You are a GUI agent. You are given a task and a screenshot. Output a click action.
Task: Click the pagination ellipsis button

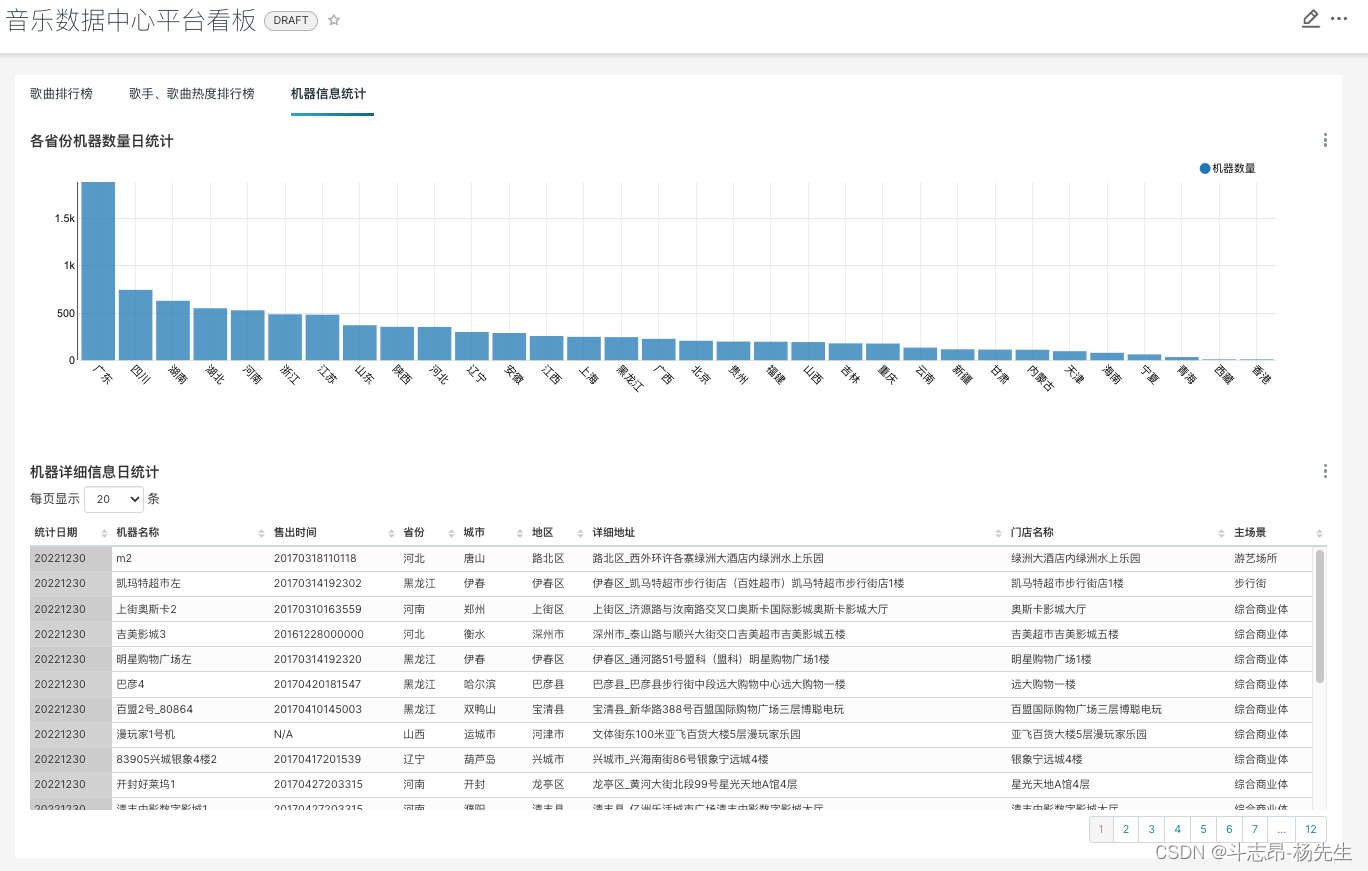(1282, 829)
